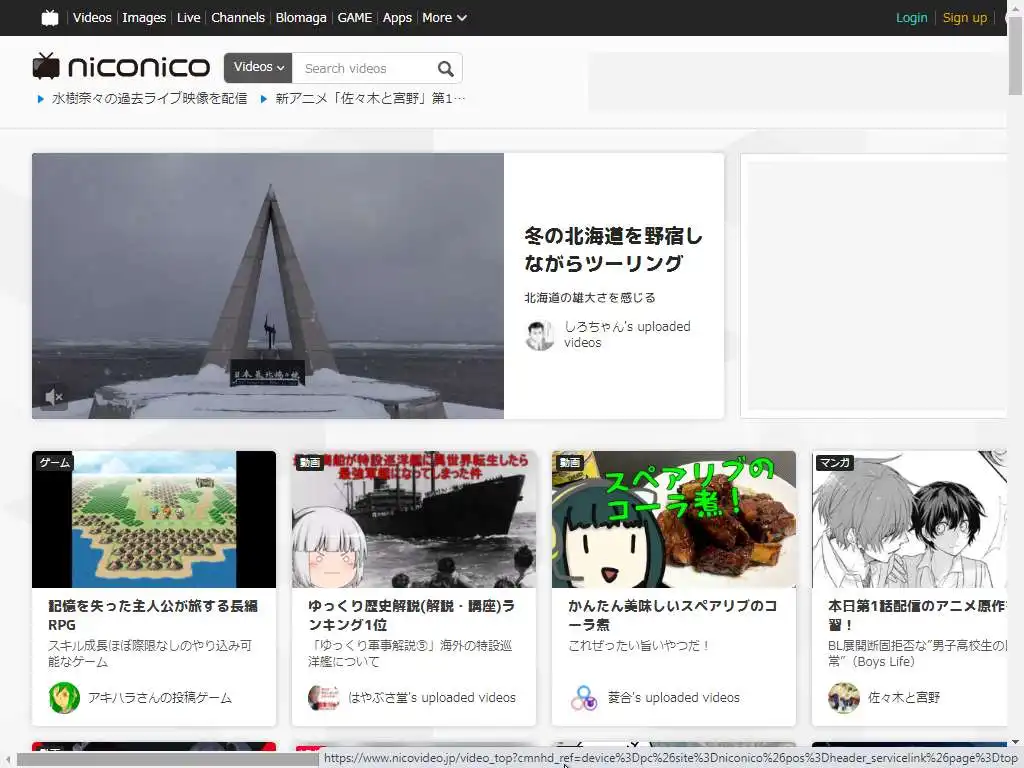
Task: Open Apps in the top menu
Action: (397, 18)
